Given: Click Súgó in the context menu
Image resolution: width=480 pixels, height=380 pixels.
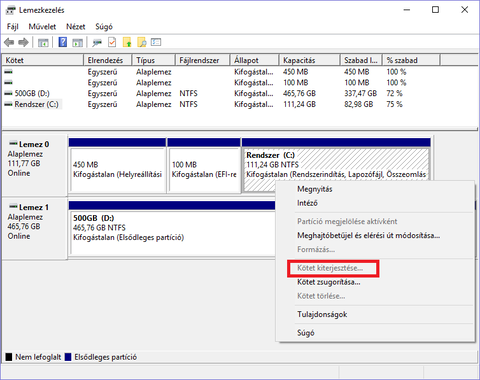Looking at the screenshot, I should click(375, 333).
